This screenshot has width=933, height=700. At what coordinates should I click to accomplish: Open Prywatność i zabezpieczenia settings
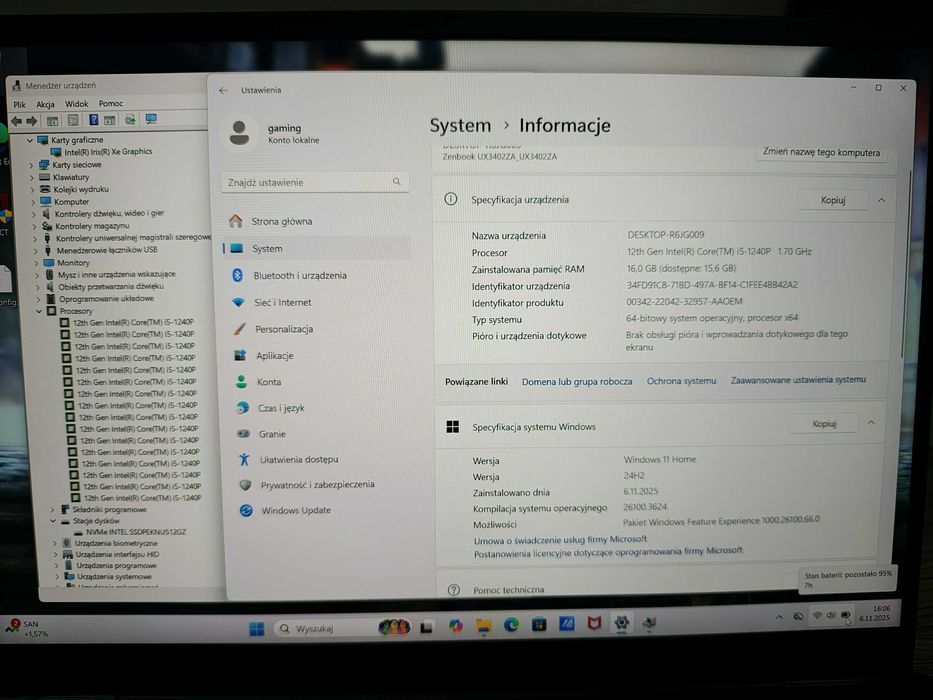(x=317, y=485)
